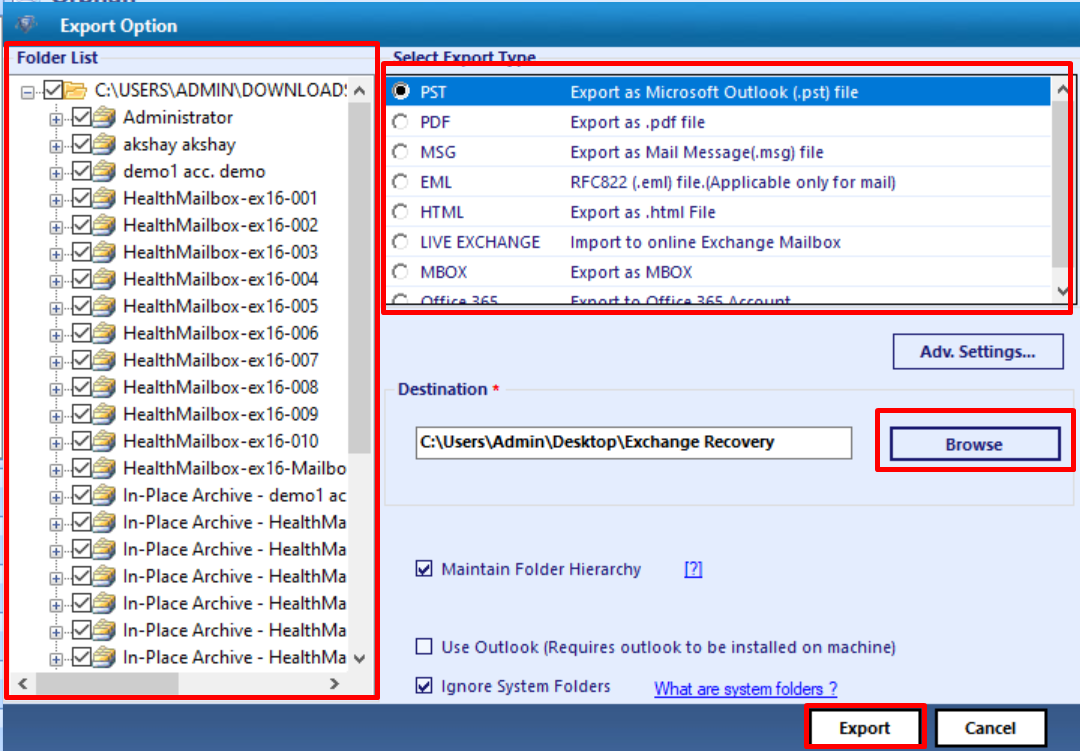
Task: Click the HealthMailbox-ex16-002 folder icon
Action: [x=104, y=225]
